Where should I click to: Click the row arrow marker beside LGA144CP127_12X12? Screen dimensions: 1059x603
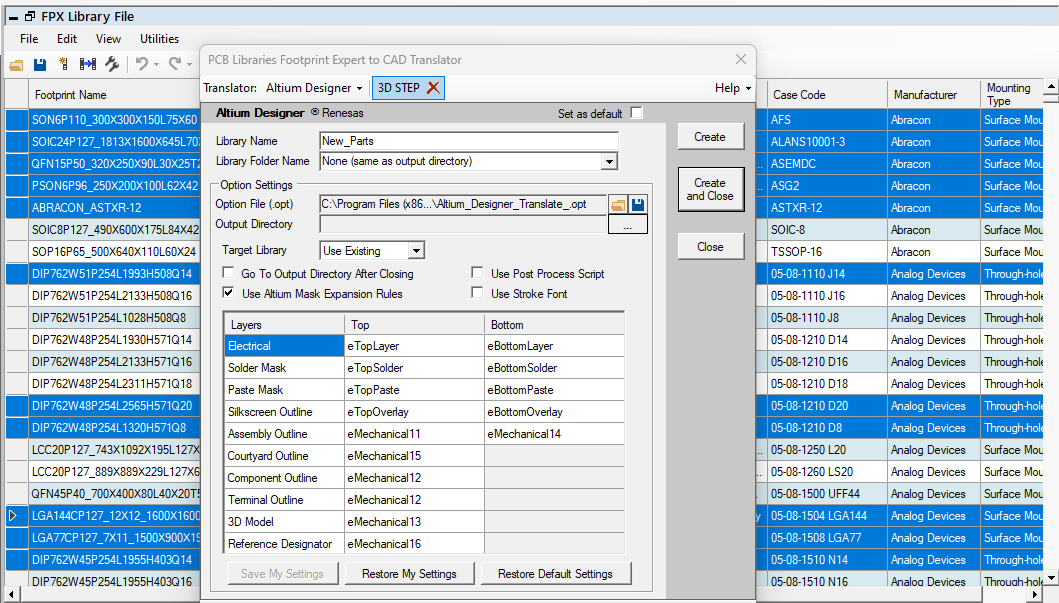[13, 516]
